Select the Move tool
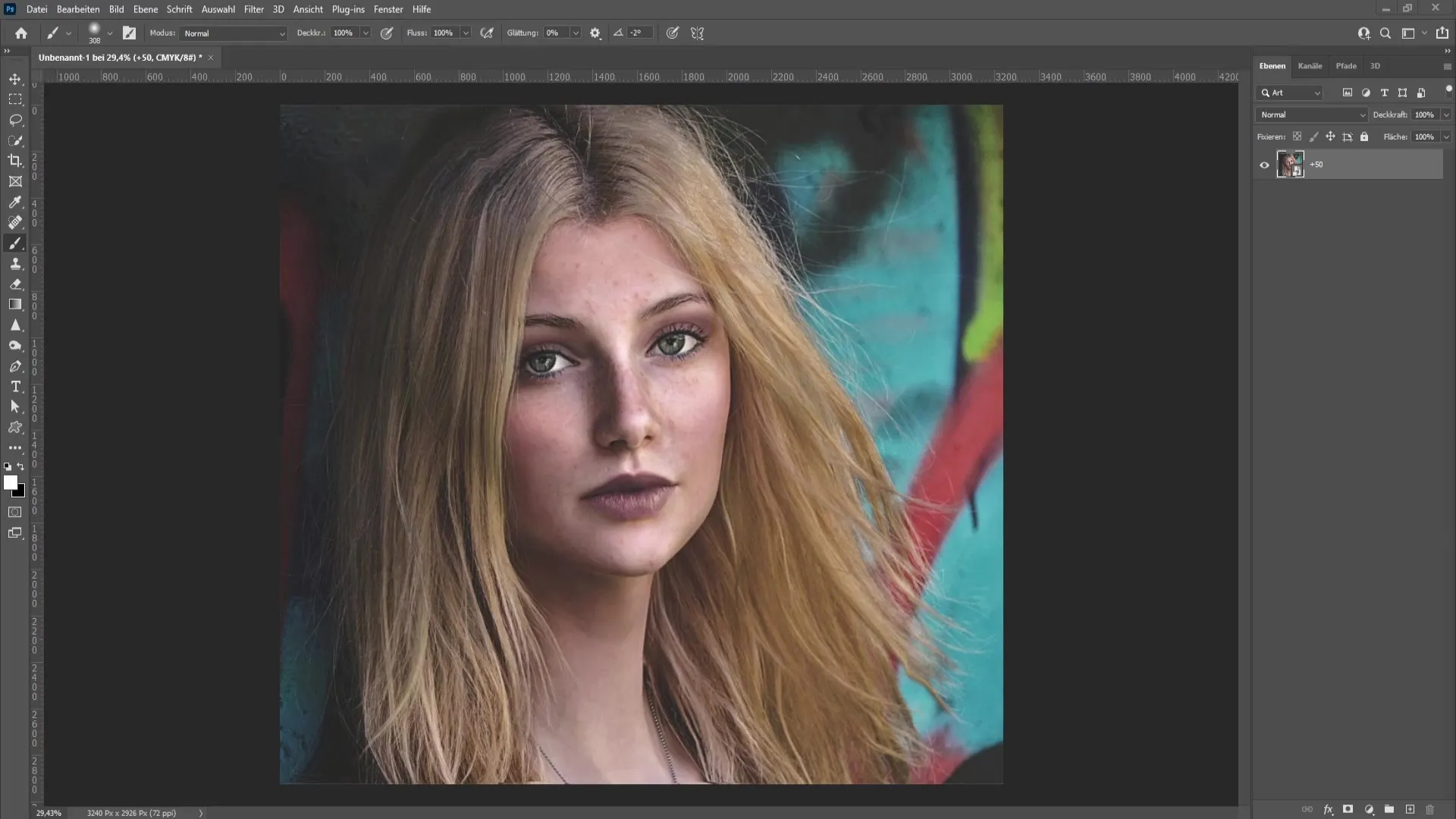This screenshot has height=819, width=1456. (x=15, y=78)
